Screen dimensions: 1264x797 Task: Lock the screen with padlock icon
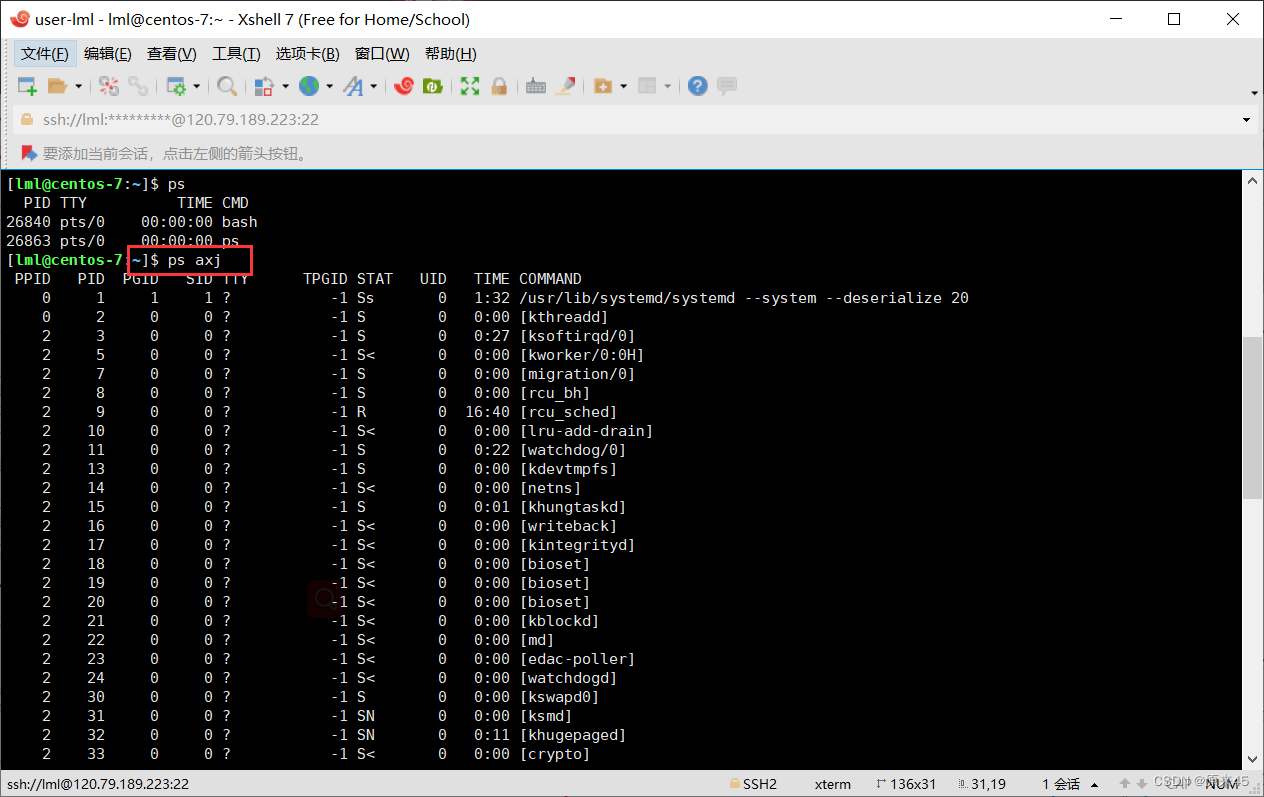[499, 86]
